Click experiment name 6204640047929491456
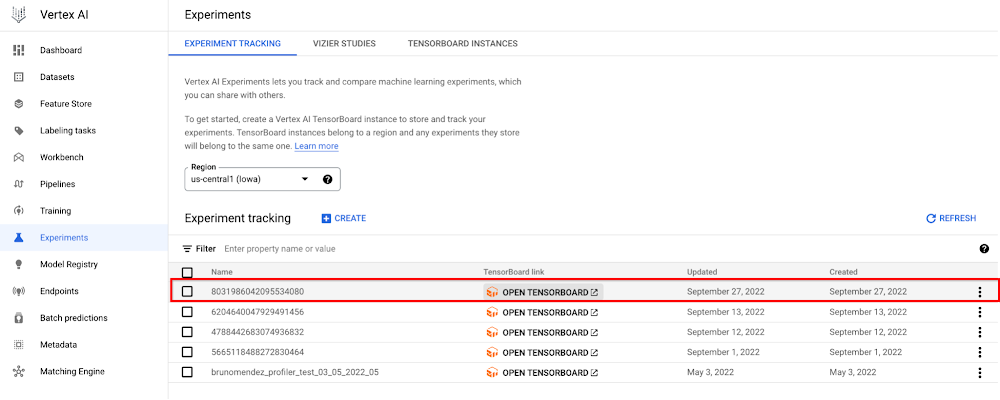This screenshot has height=400, width=1000. pos(257,313)
